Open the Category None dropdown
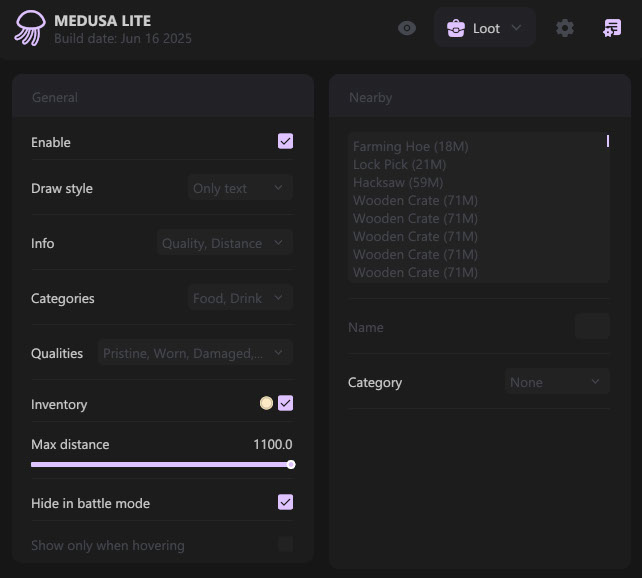The width and height of the screenshot is (642, 578). click(x=556, y=382)
